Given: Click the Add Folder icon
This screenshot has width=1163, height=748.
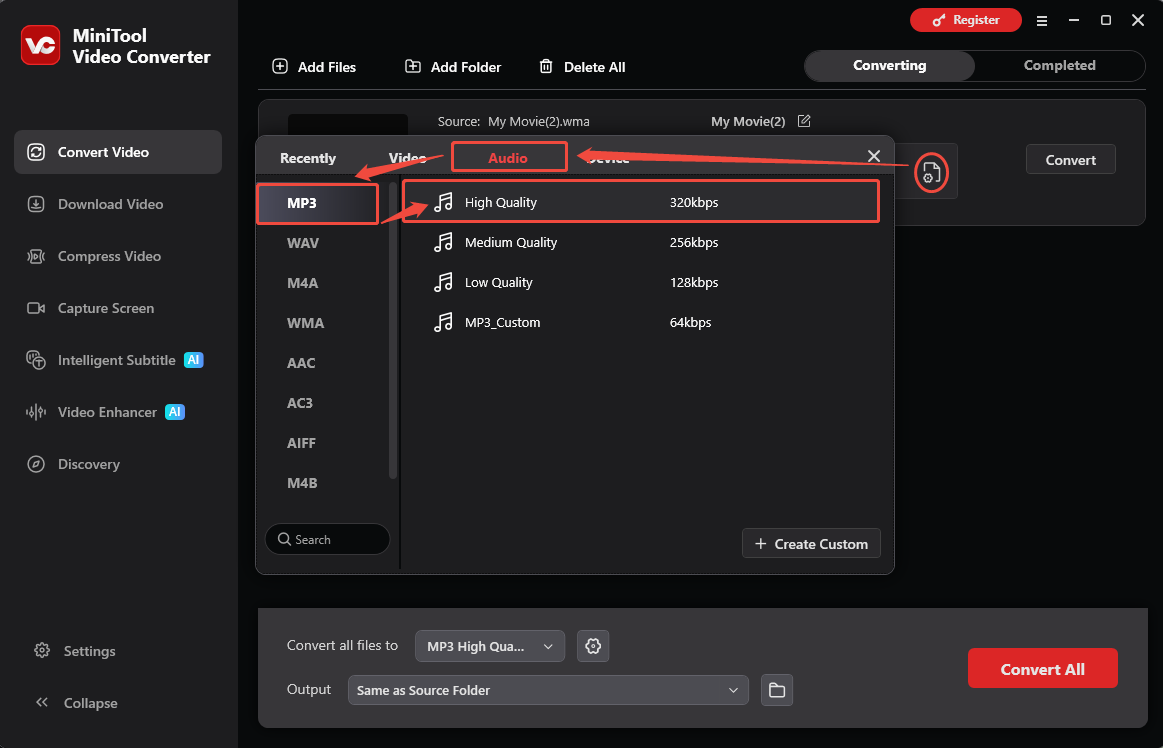Looking at the screenshot, I should click(412, 67).
